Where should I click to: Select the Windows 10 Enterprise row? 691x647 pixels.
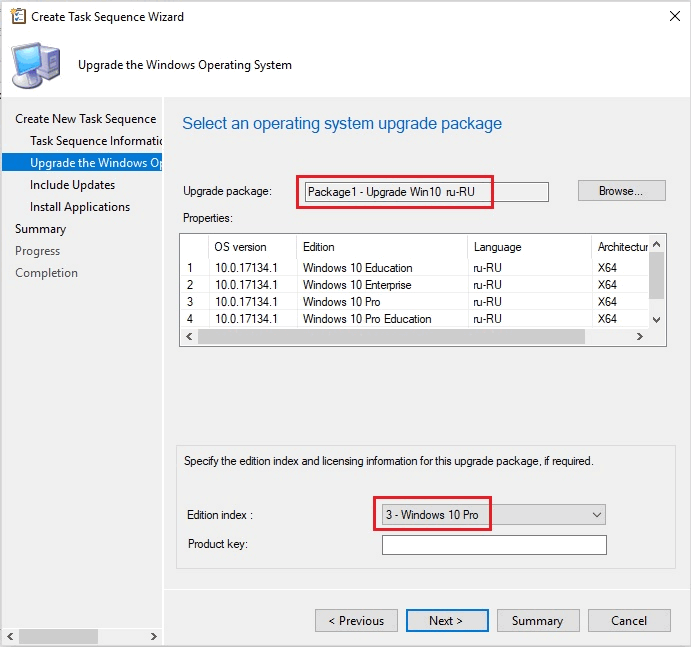[414, 285]
